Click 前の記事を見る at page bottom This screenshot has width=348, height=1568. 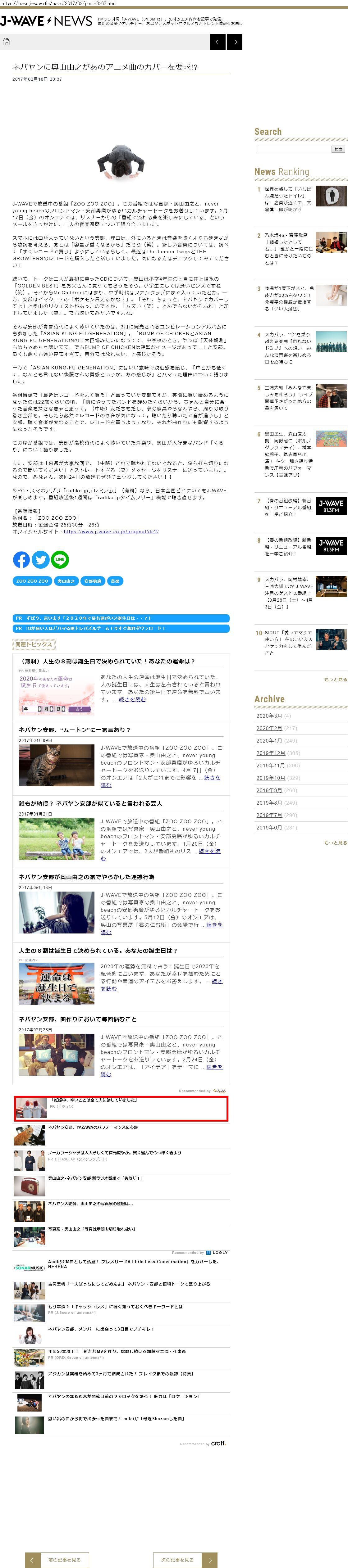(64, 1560)
